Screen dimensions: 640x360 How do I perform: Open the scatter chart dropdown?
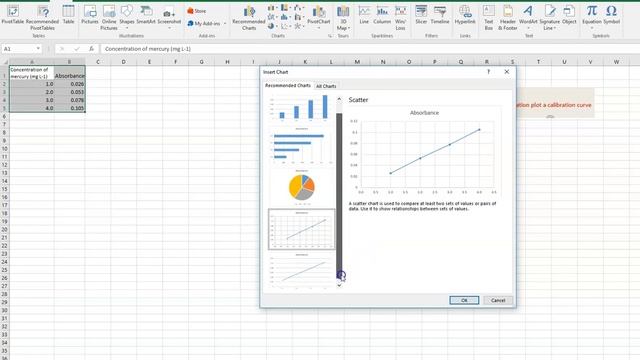(x=285, y=26)
